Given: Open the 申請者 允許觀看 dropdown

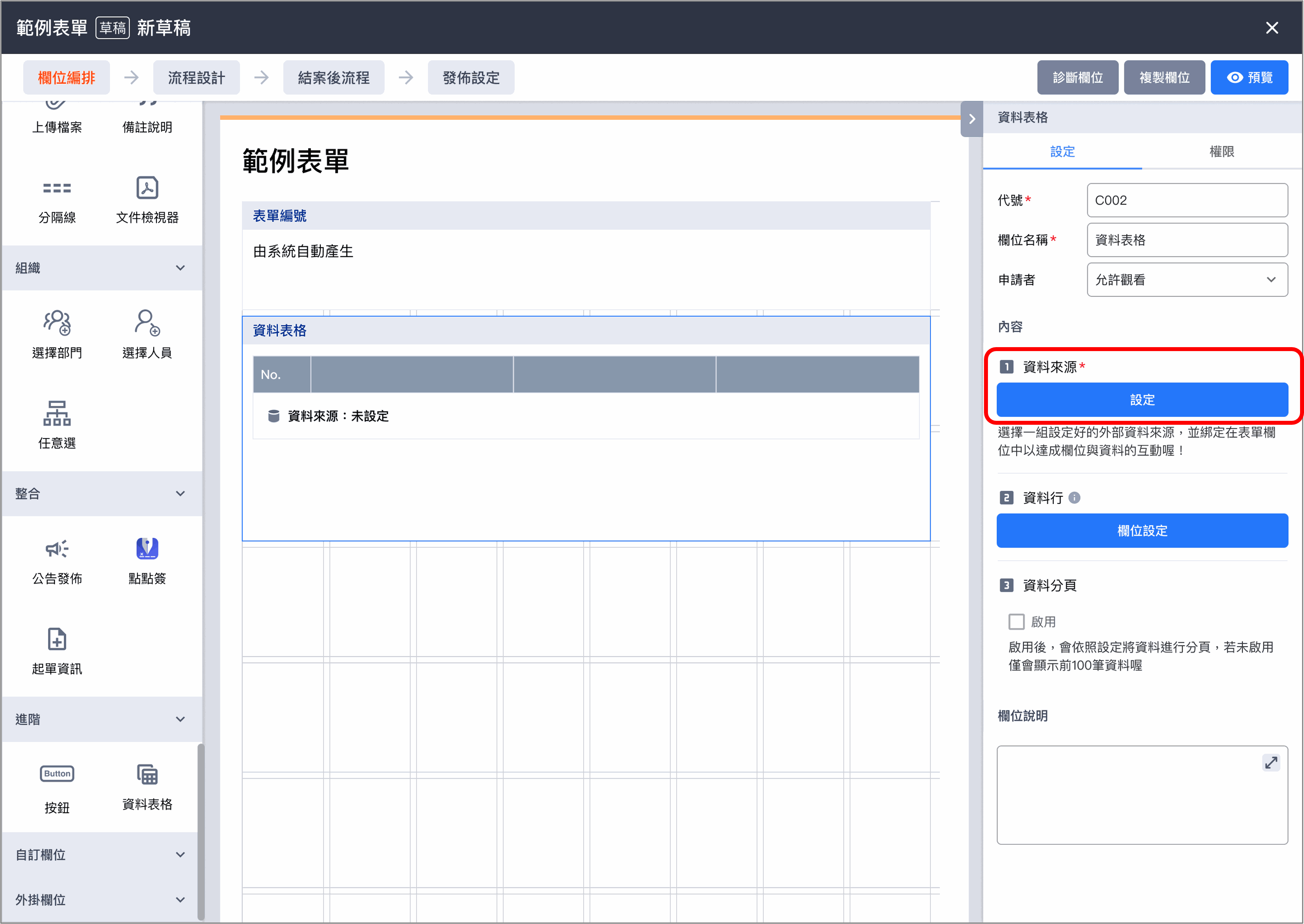Looking at the screenshot, I should [1187, 279].
